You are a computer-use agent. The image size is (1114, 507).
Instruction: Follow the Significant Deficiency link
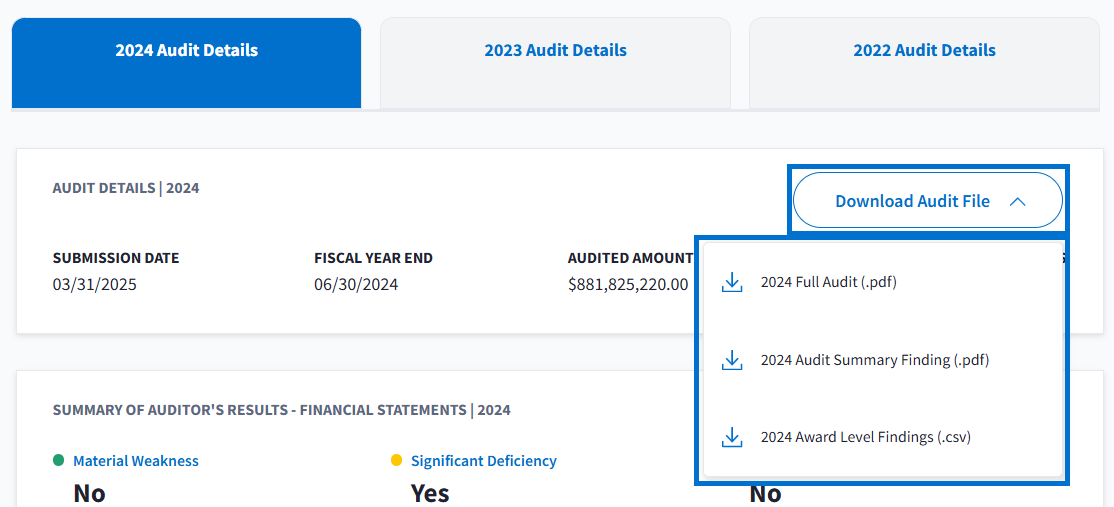[x=484, y=461]
